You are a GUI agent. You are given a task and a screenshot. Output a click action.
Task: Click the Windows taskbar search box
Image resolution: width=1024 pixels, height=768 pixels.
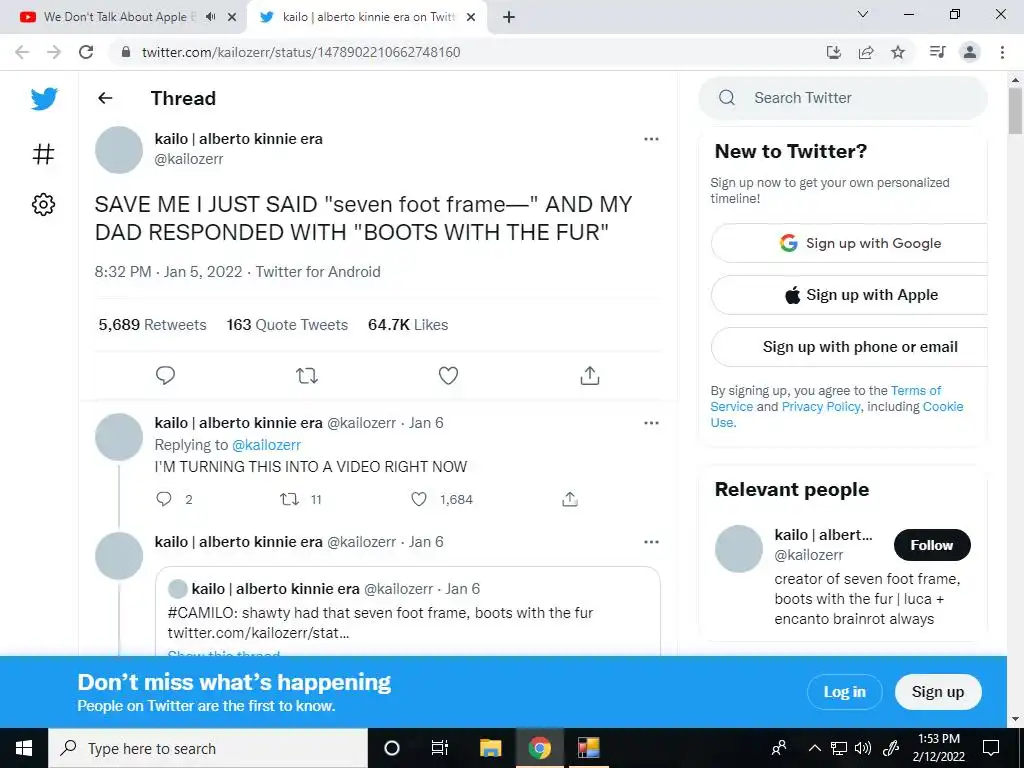click(x=208, y=748)
